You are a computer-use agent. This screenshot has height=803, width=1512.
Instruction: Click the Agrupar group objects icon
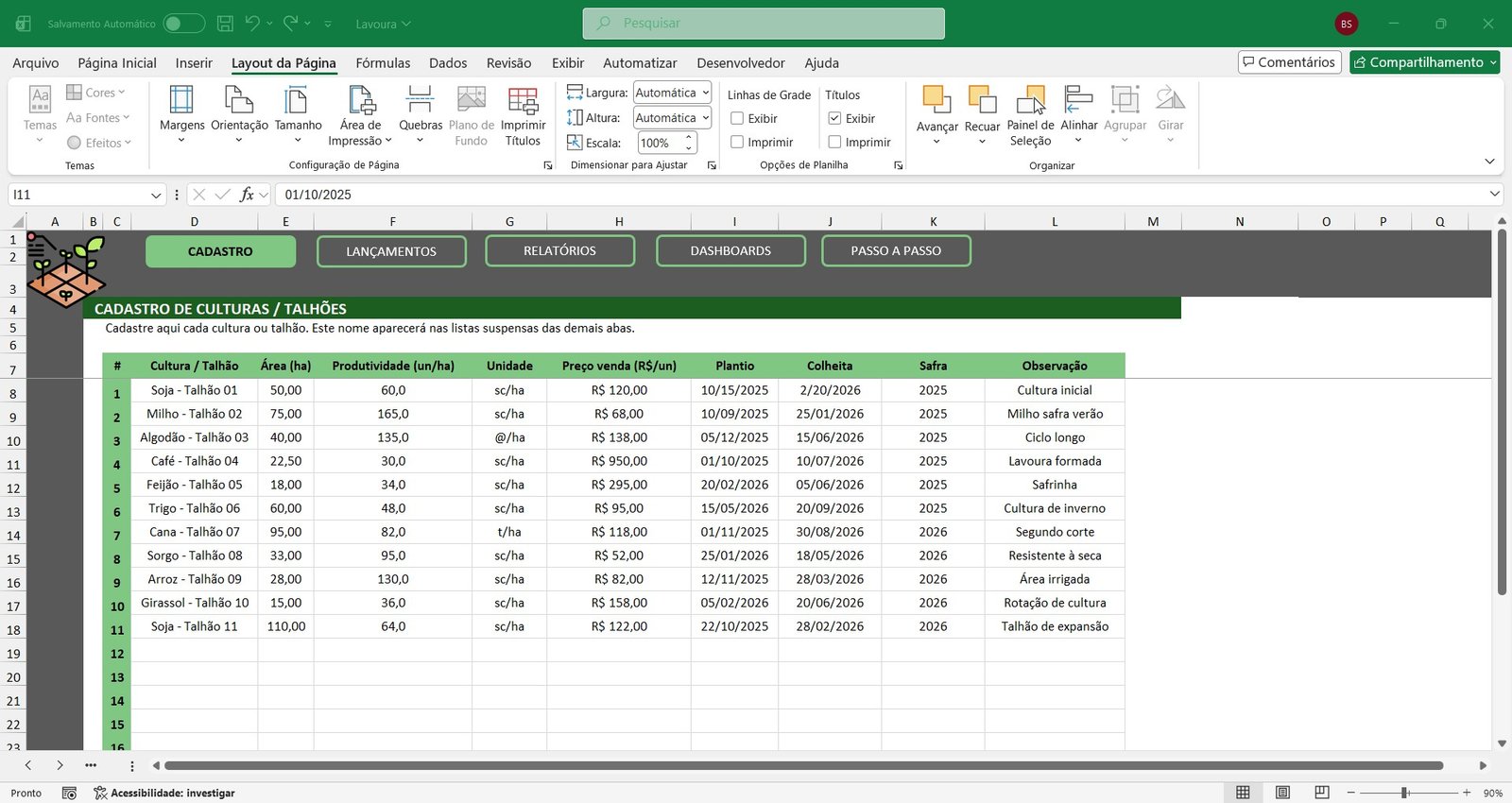click(1125, 100)
